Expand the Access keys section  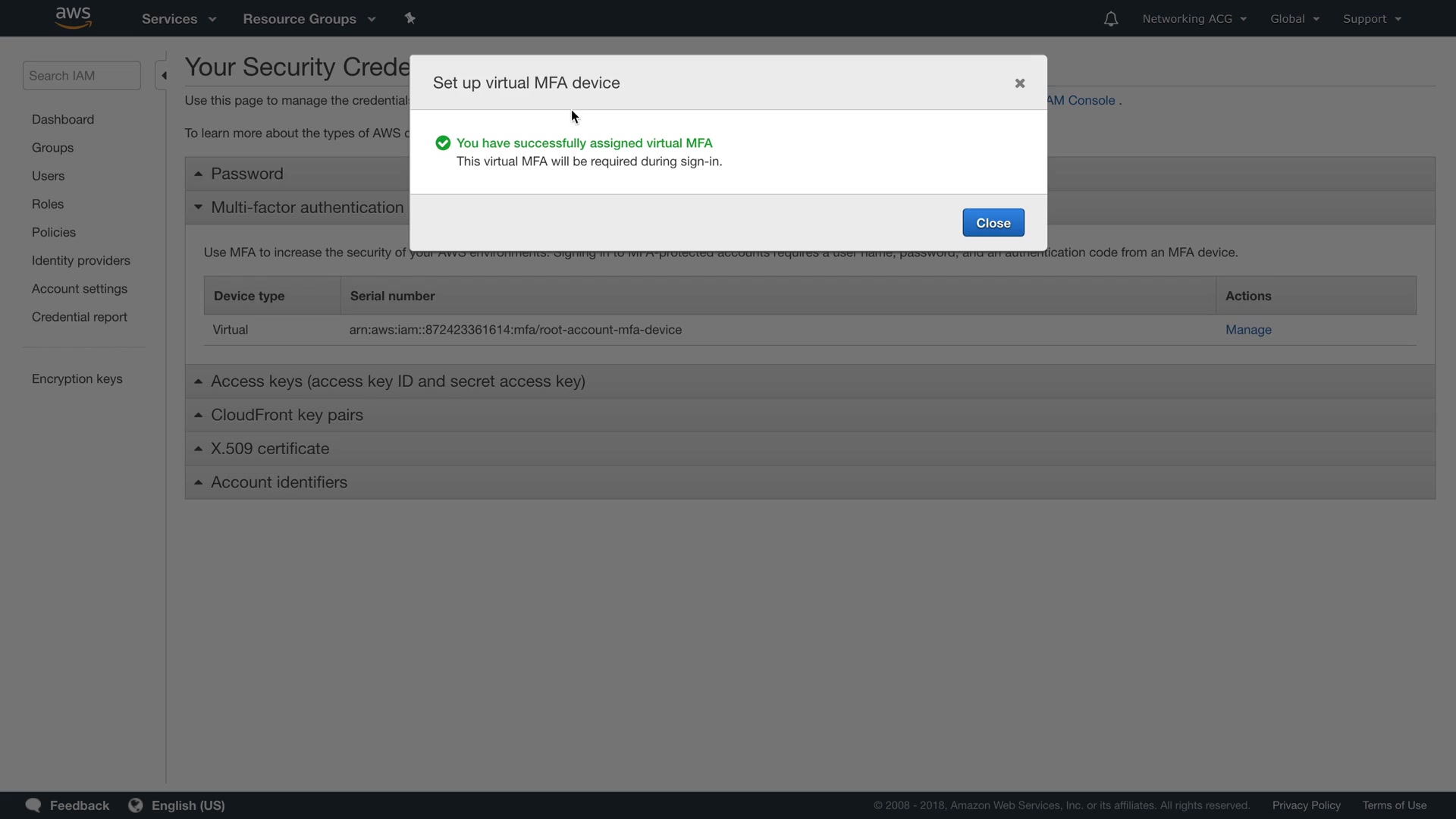pos(397,381)
